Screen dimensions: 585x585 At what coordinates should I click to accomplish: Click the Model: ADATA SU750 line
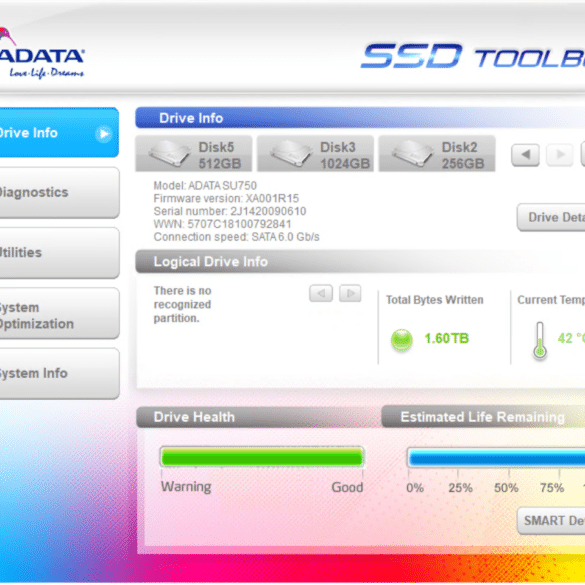[x=205, y=185]
